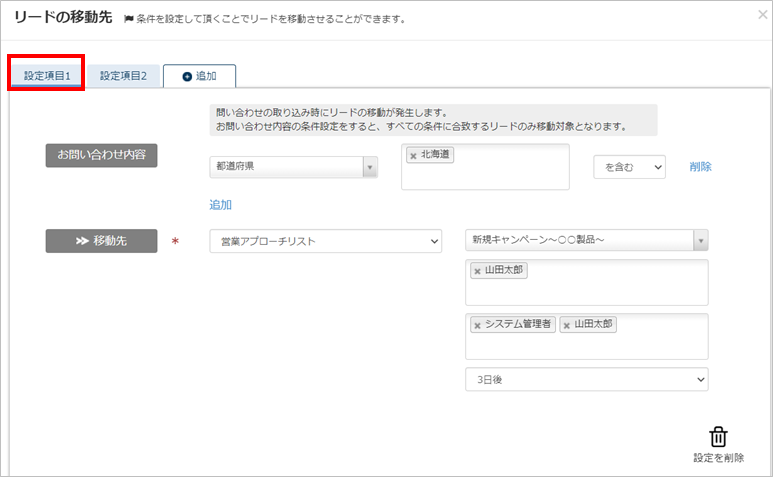
Task: Close the リードの移動先 dialog
Action: point(762,15)
